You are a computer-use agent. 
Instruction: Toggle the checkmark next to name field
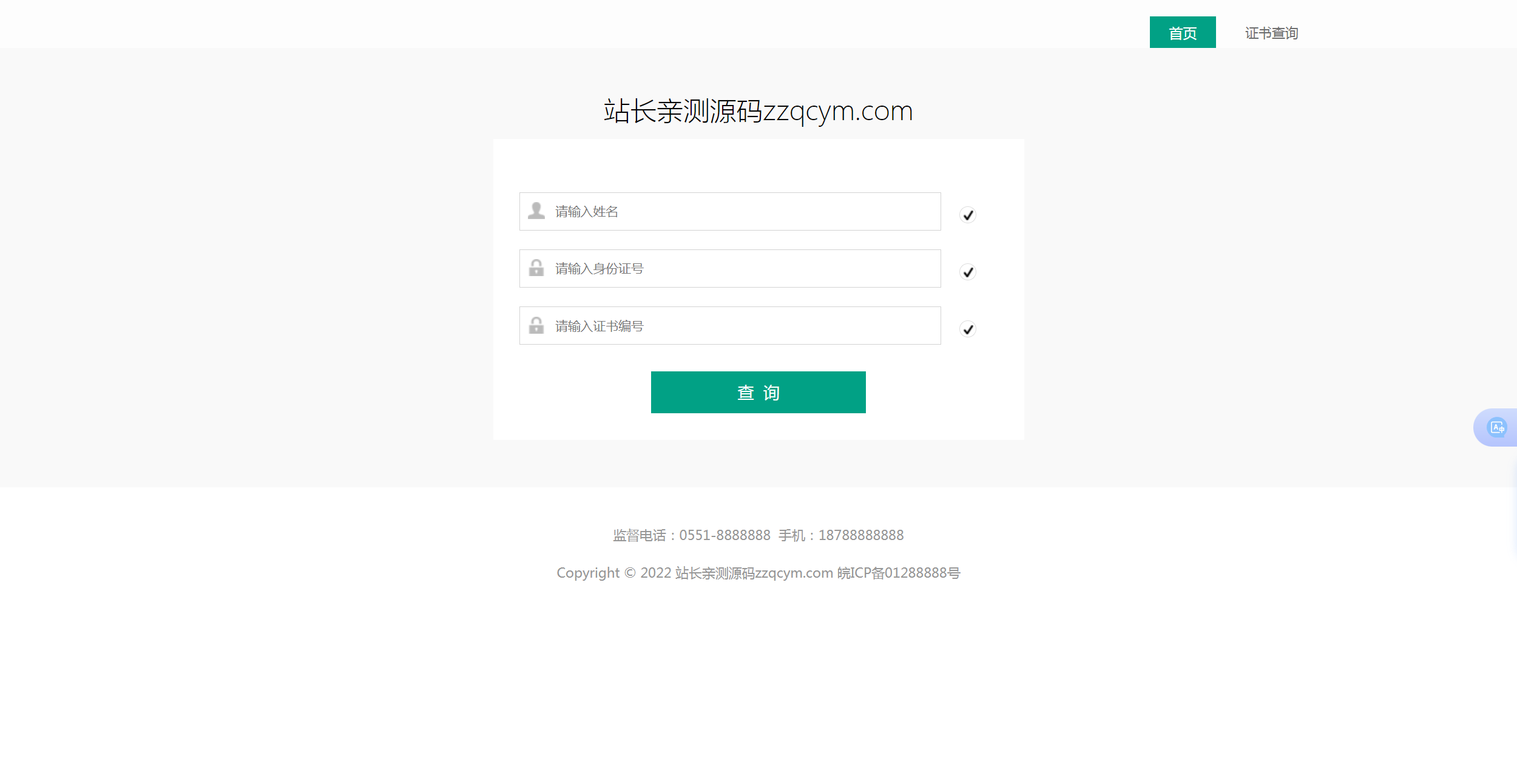coord(968,215)
